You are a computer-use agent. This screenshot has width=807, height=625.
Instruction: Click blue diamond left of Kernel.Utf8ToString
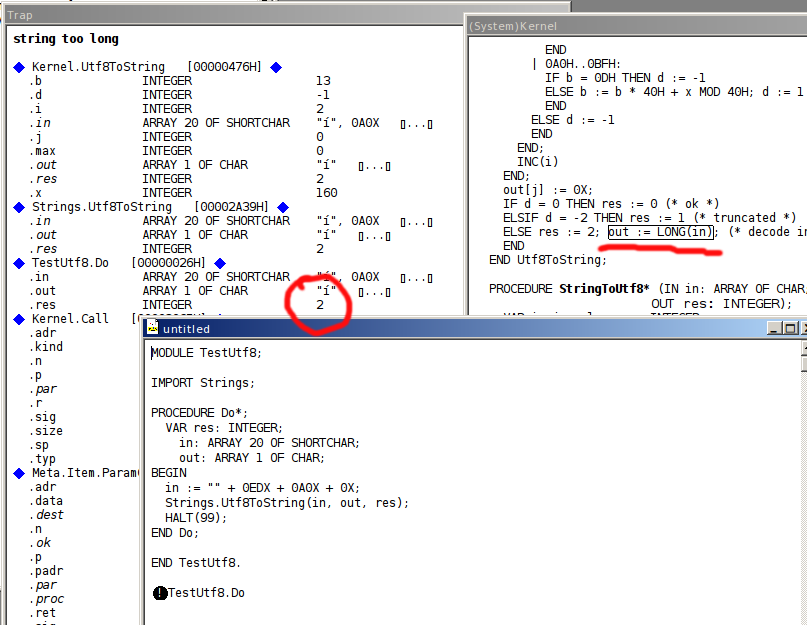(18, 67)
